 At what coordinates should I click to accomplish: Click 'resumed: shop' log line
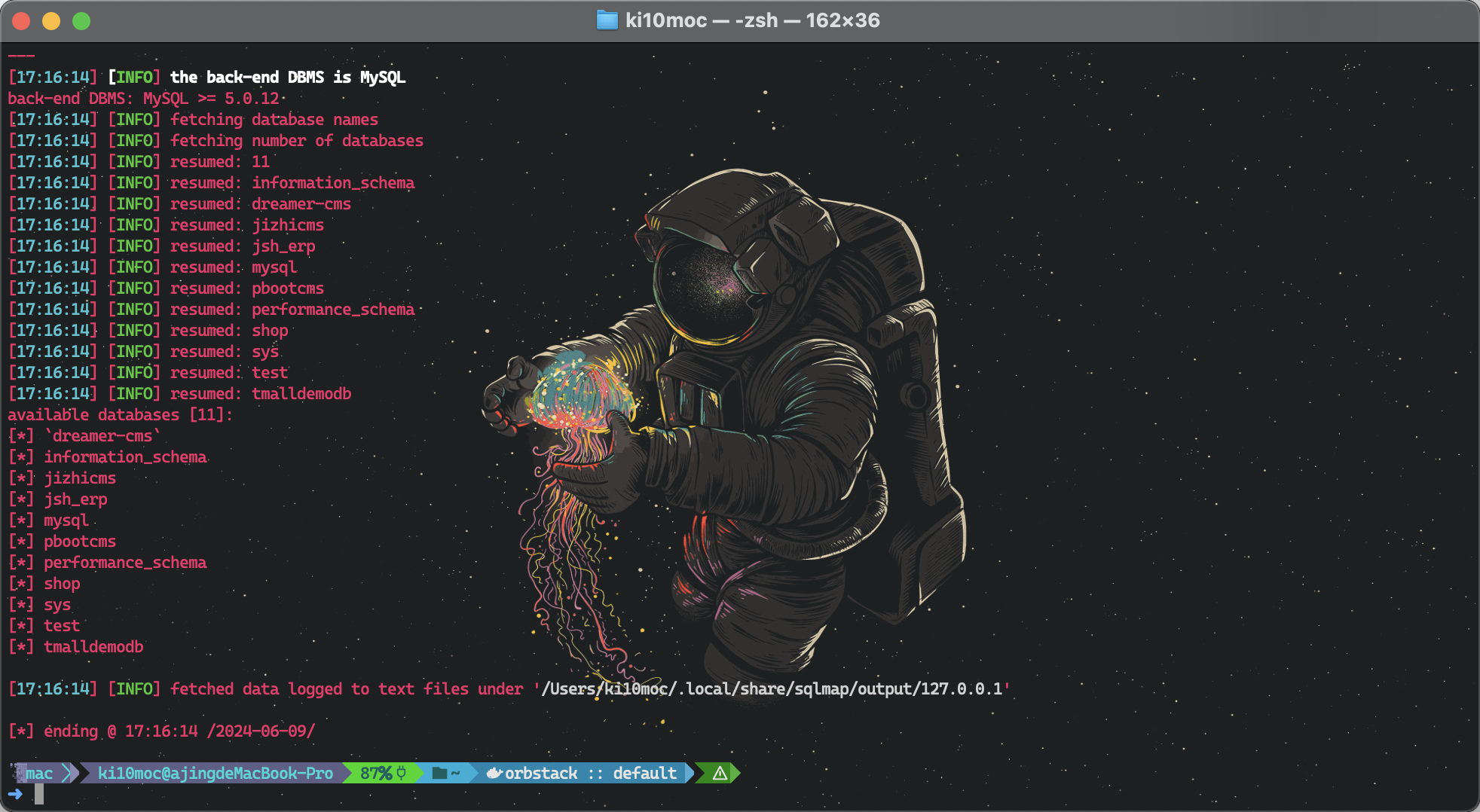(x=229, y=331)
